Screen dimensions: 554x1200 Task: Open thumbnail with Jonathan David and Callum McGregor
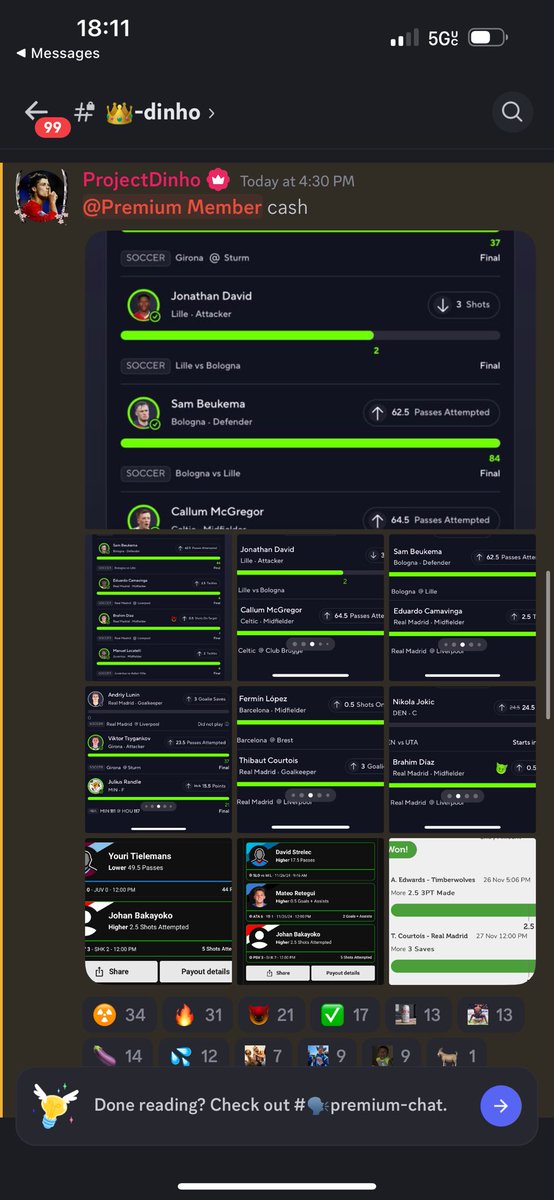[310, 607]
